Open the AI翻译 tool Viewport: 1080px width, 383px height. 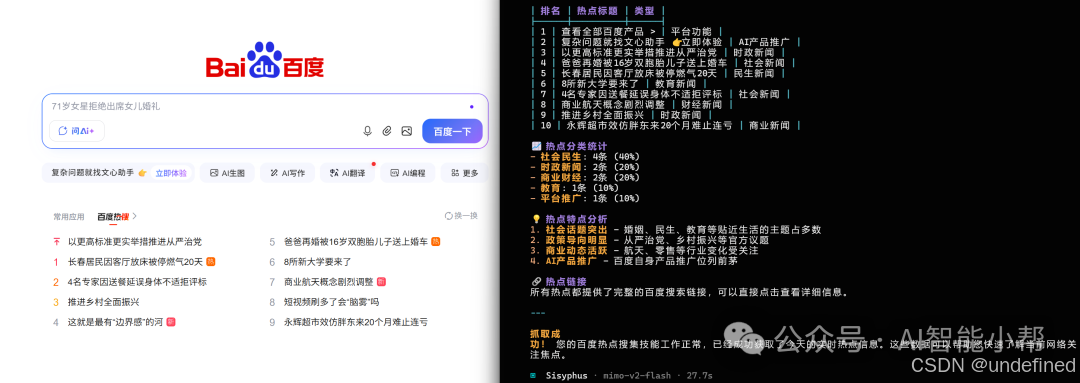tap(347, 173)
